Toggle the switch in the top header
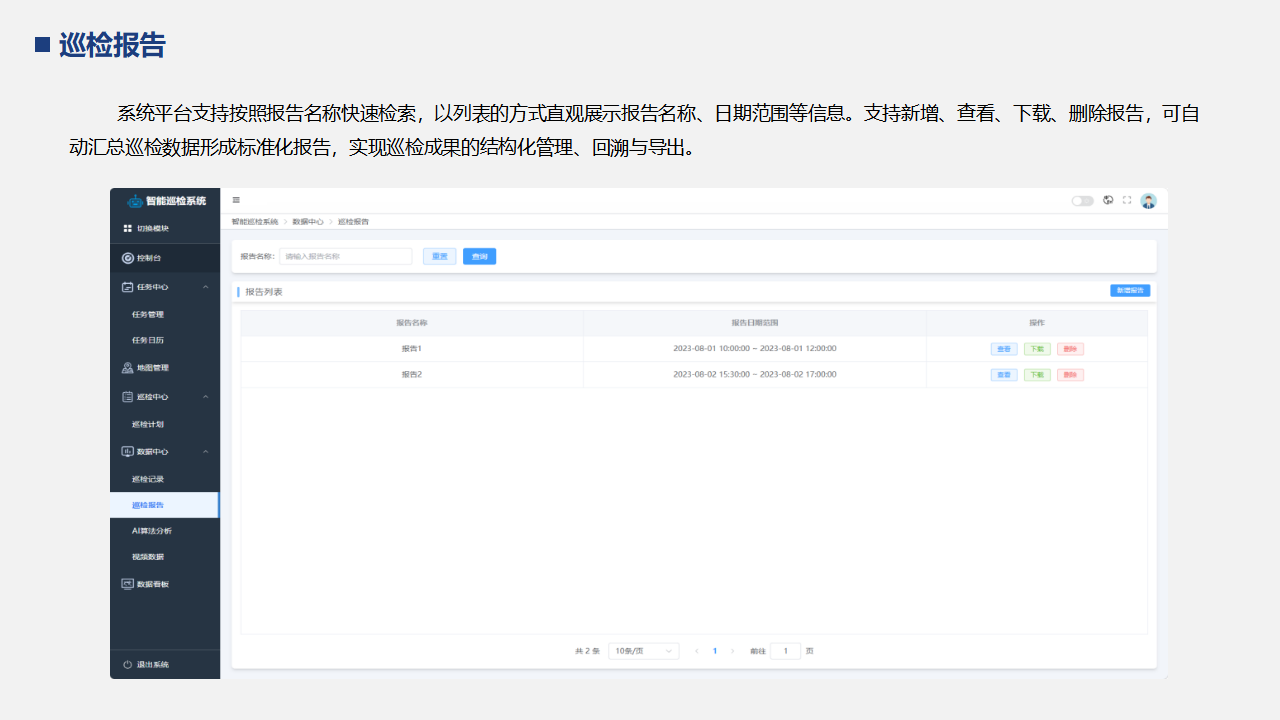Viewport: 1280px width, 720px height. click(1083, 201)
